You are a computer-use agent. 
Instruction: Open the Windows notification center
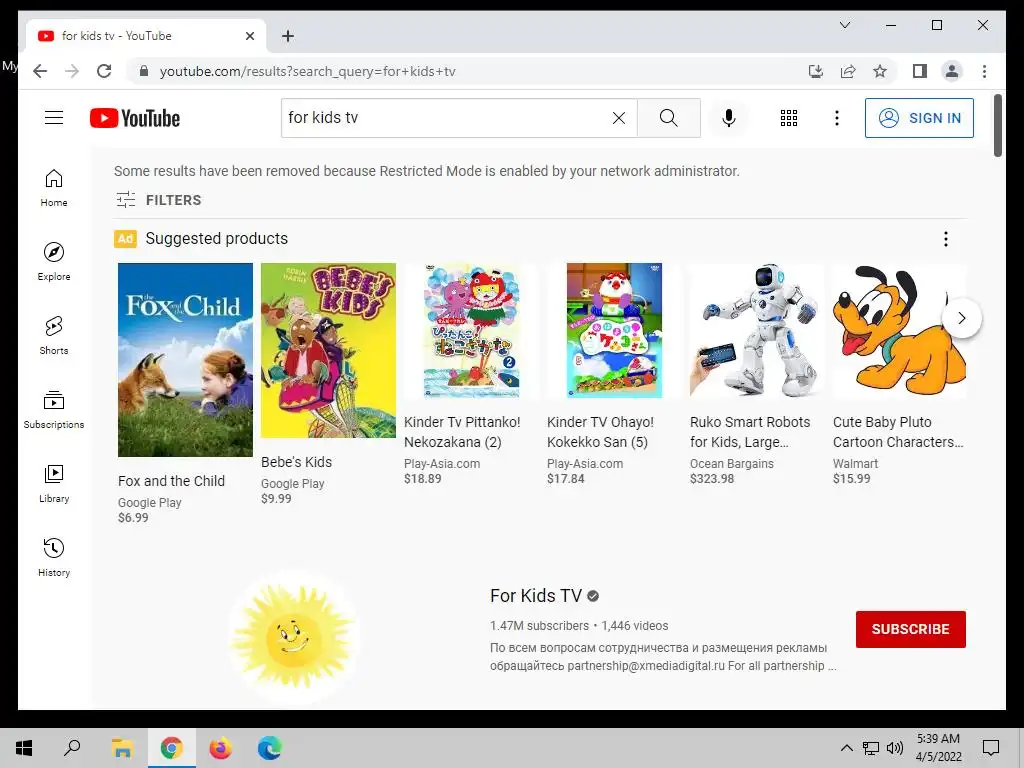(x=991, y=748)
